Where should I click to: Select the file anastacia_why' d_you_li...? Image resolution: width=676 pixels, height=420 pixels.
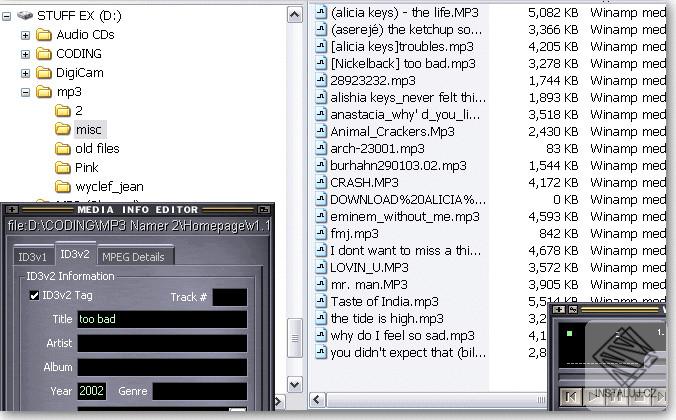pos(405,114)
